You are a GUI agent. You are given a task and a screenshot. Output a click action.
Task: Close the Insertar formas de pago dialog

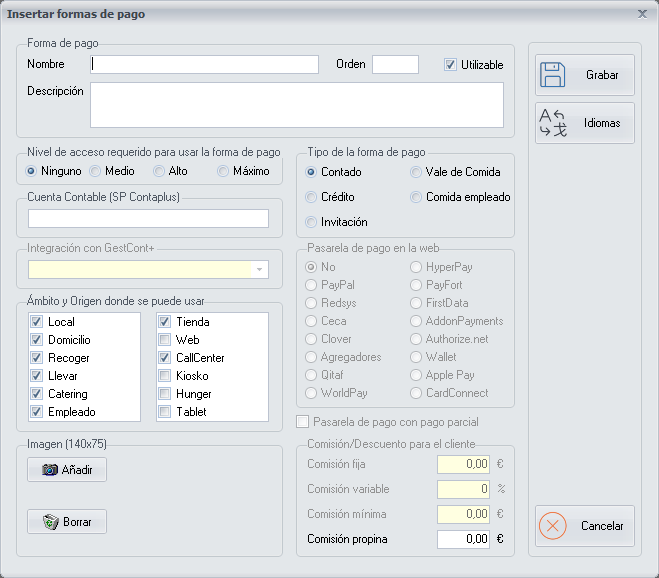click(642, 14)
